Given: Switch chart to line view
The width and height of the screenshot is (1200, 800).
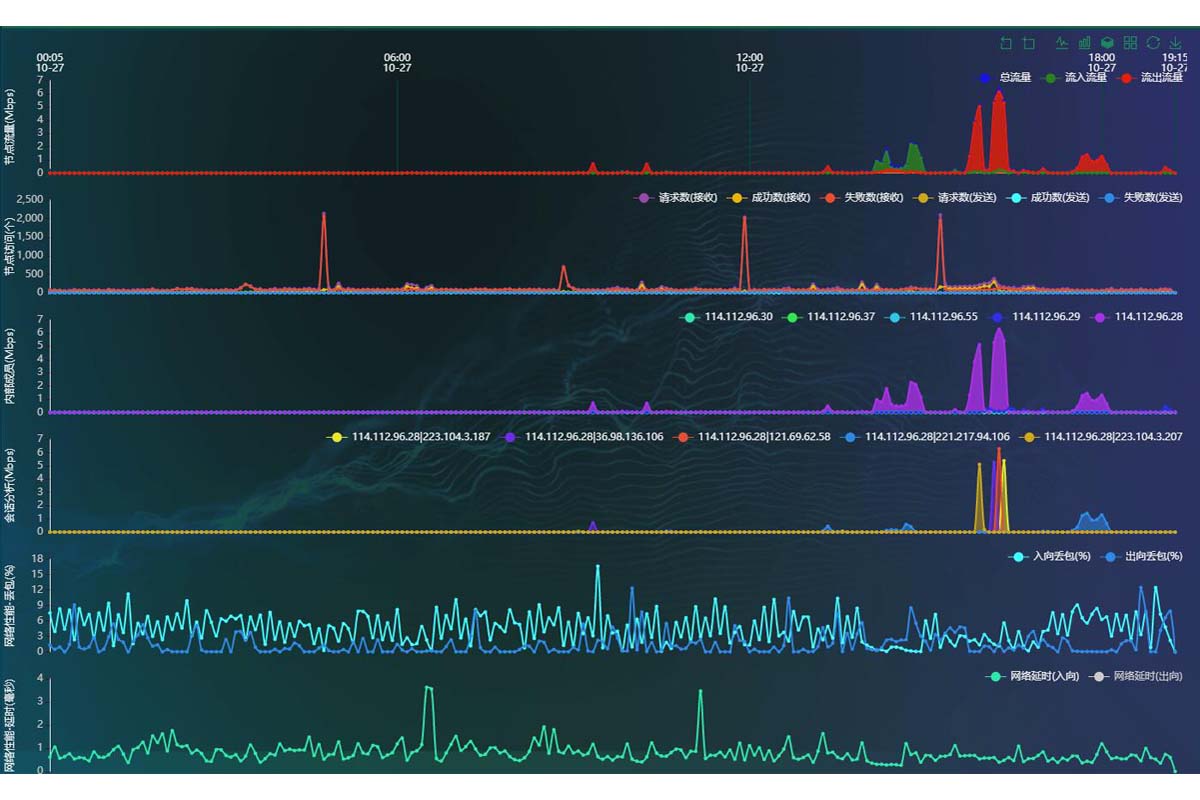Looking at the screenshot, I should click(1061, 43).
